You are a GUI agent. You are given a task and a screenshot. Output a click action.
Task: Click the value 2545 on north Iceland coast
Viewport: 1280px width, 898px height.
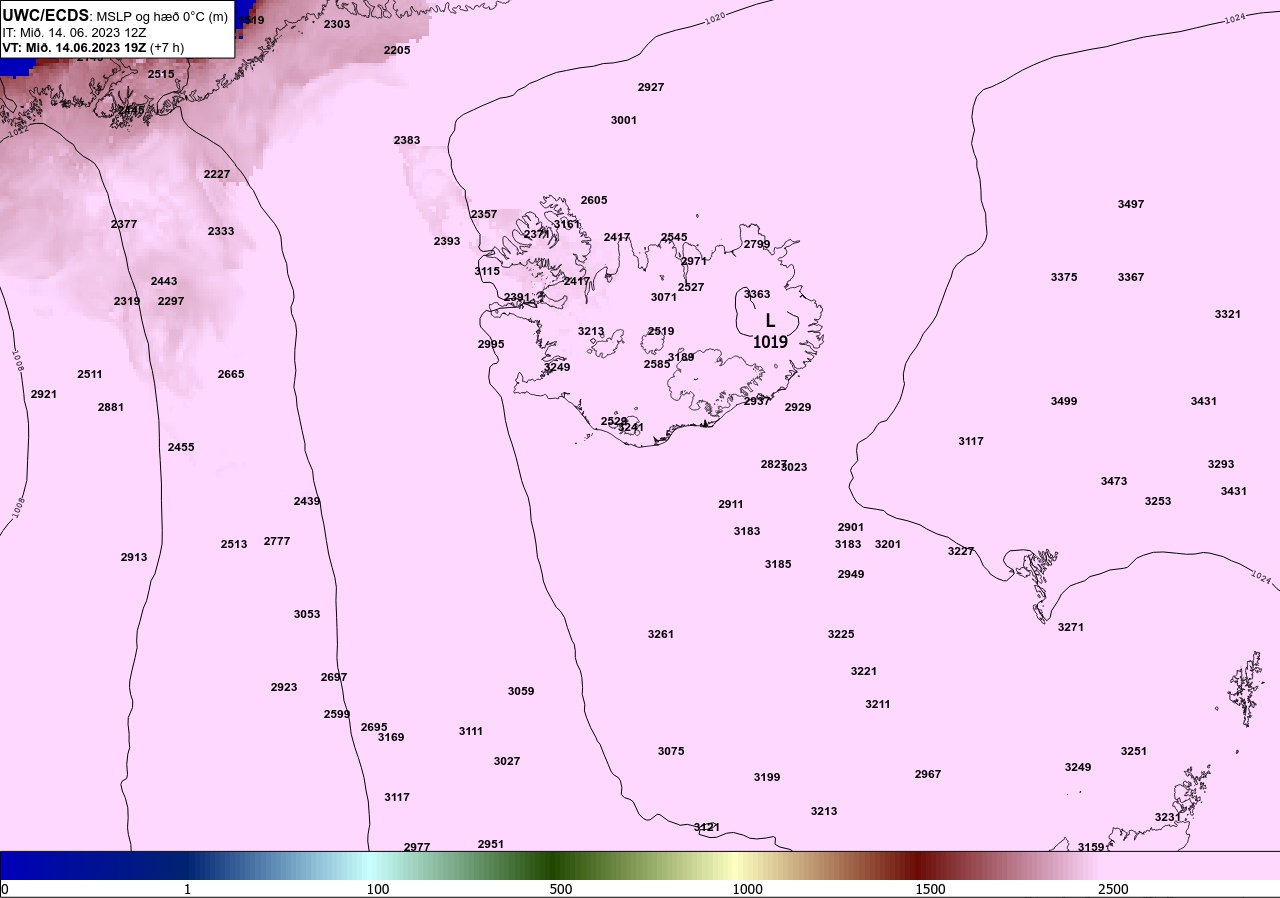[674, 237]
